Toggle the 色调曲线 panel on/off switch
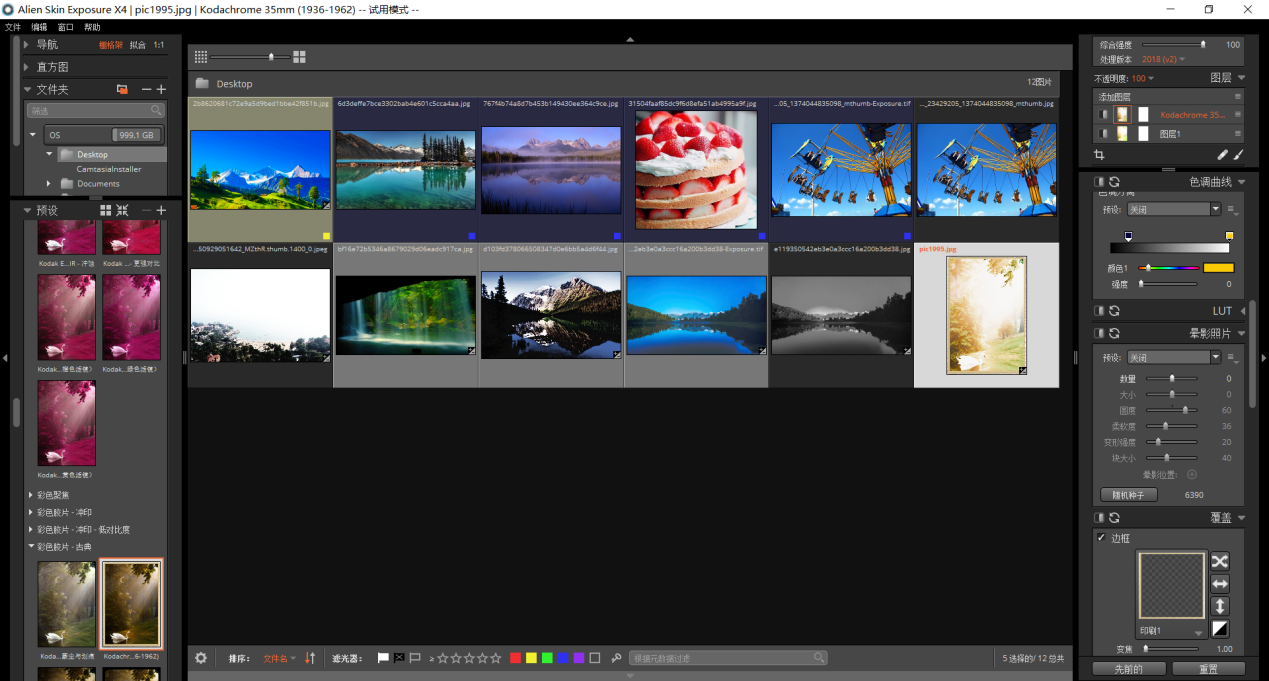1269x681 pixels. click(1099, 181)
